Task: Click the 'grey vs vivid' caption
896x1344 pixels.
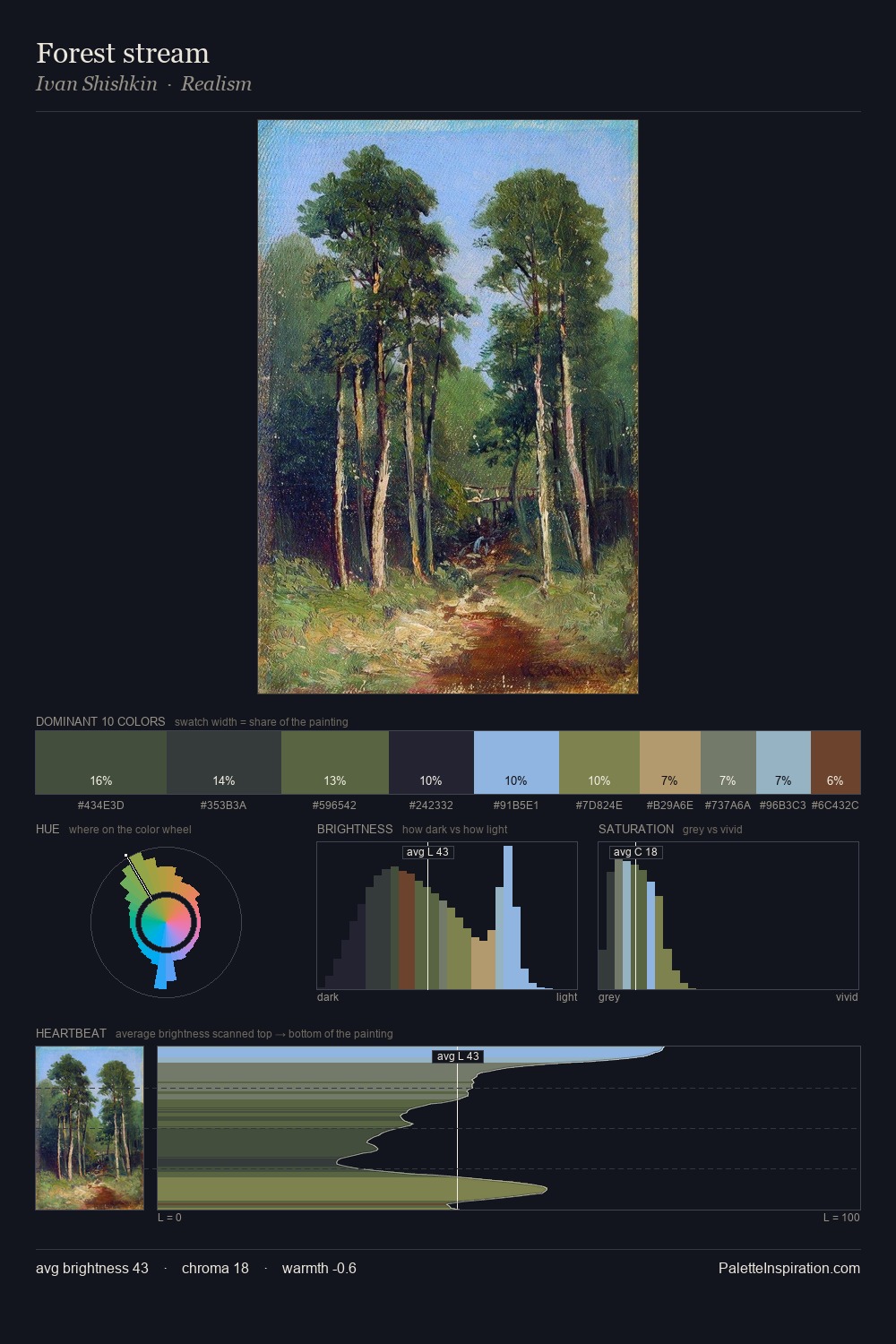Action: tap(712, 830)
